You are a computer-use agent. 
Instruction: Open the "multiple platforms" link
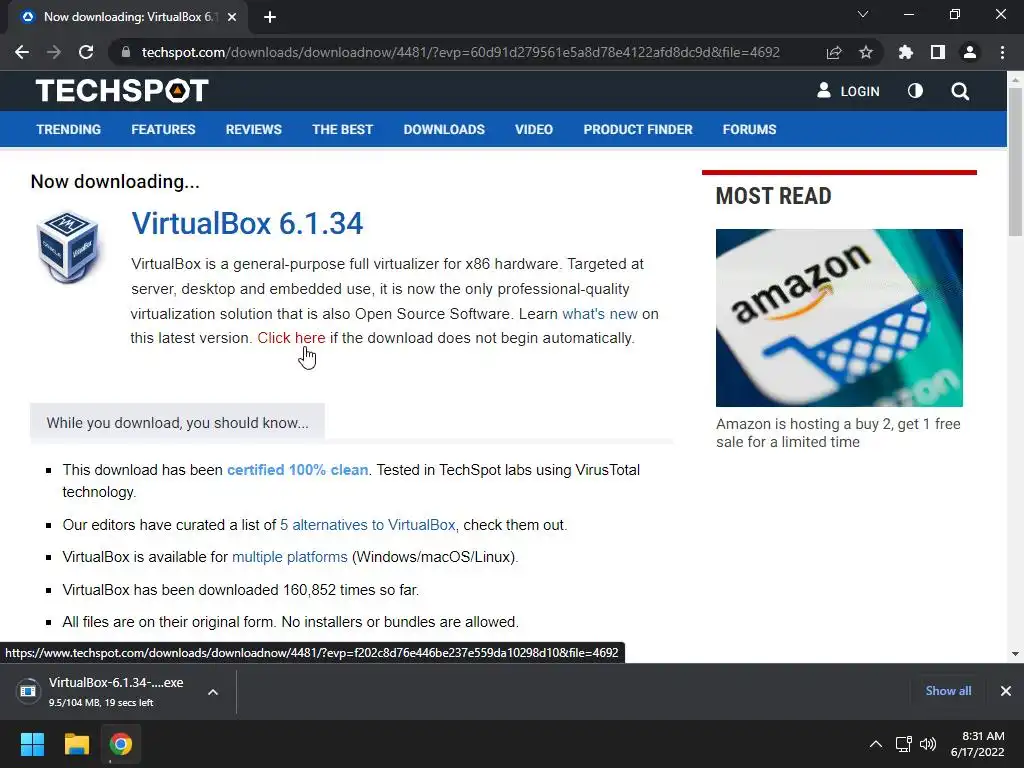[289, 557]
